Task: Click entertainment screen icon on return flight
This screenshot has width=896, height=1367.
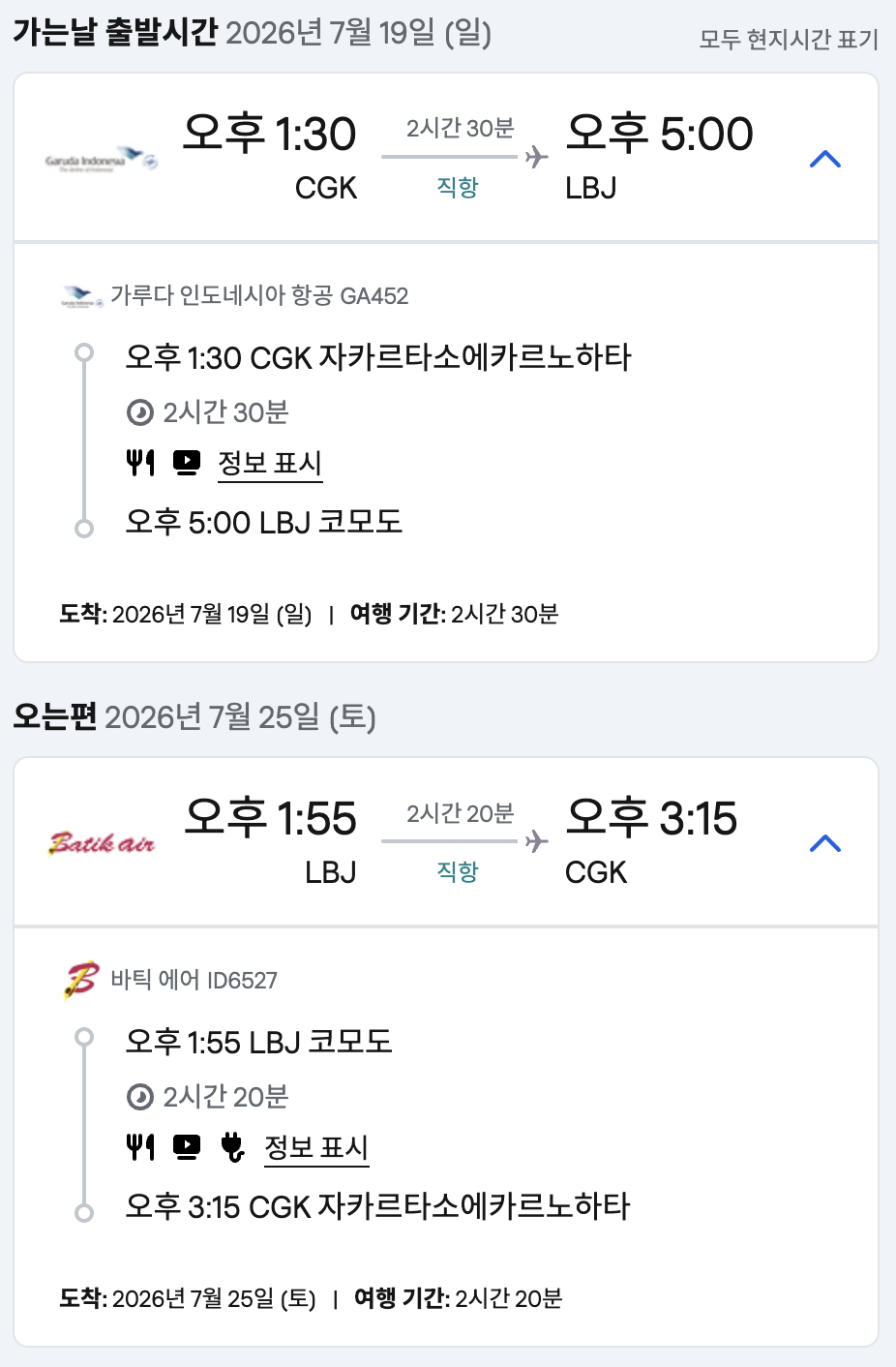Action: [187, 1147]
